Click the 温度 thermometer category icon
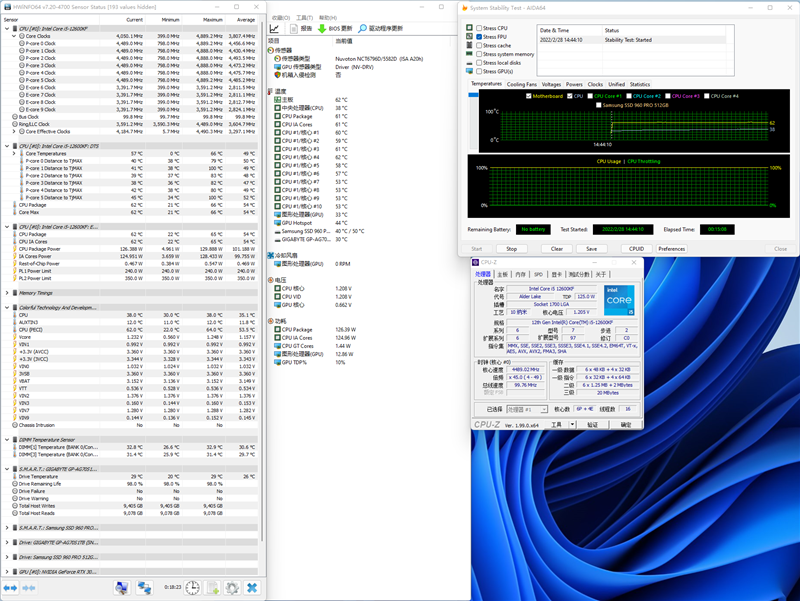The height and width of the screenshot is (601, 800). pos(271,91)
